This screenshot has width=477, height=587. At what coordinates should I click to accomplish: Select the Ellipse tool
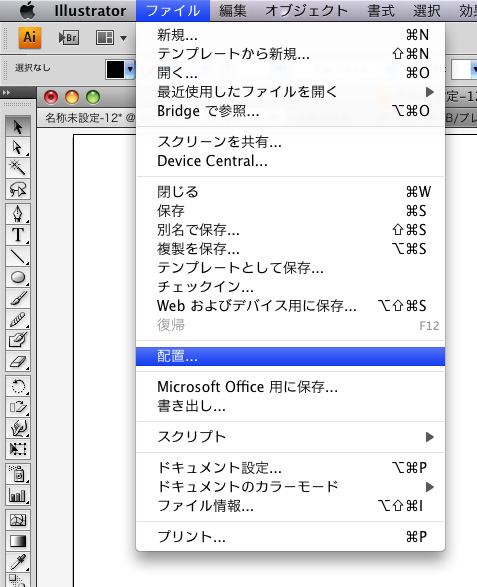18,277
